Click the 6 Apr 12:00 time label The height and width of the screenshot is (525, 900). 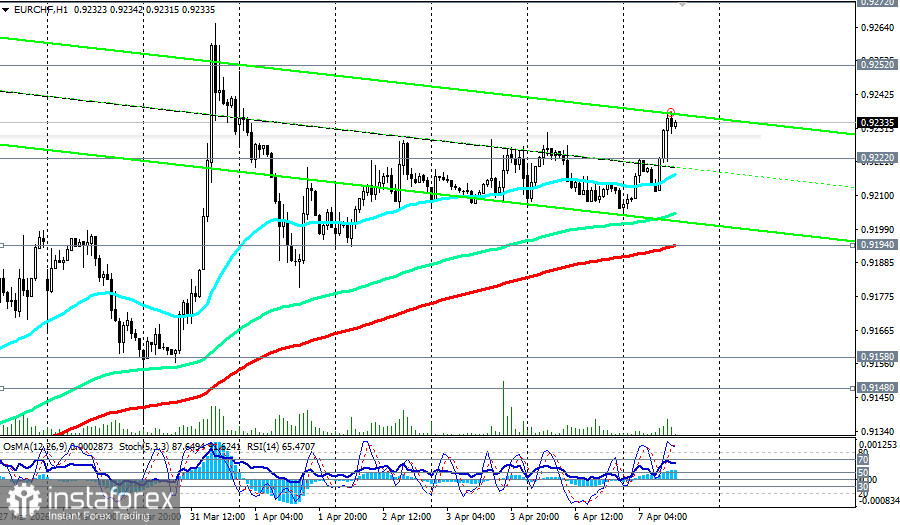coord(598,516)
